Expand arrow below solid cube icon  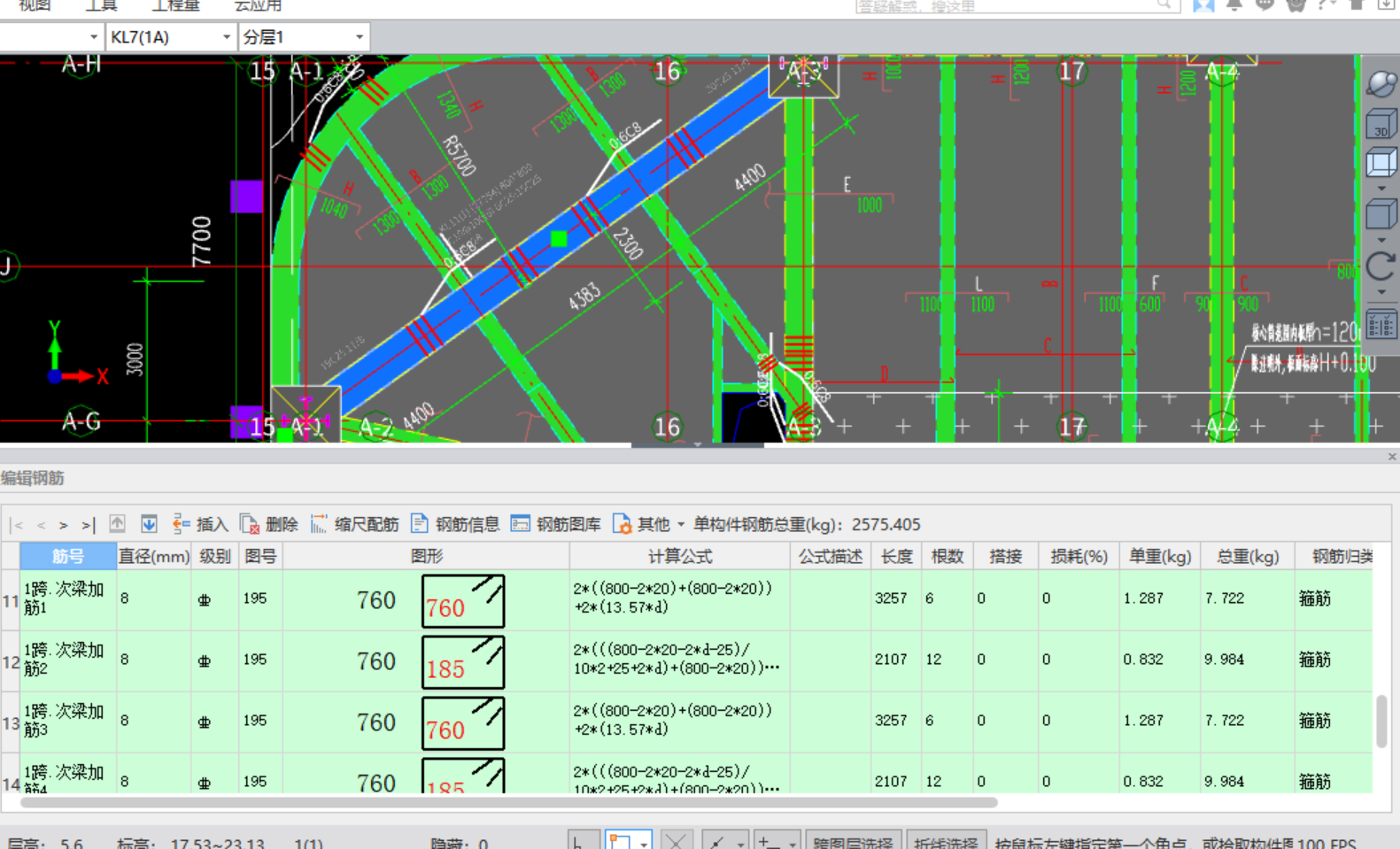[x=1381, y=240]
